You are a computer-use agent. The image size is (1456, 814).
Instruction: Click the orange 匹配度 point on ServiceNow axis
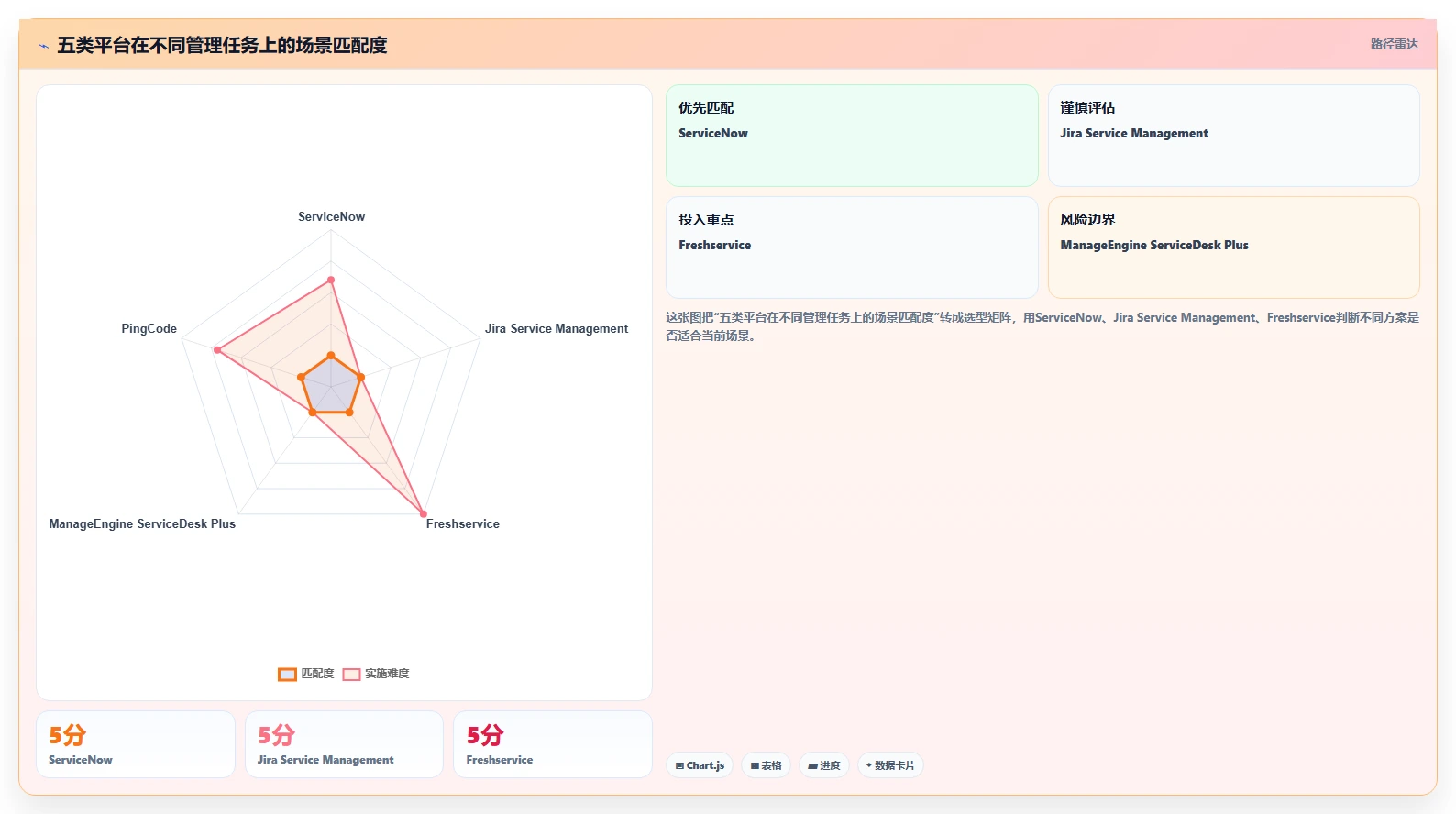331,355
